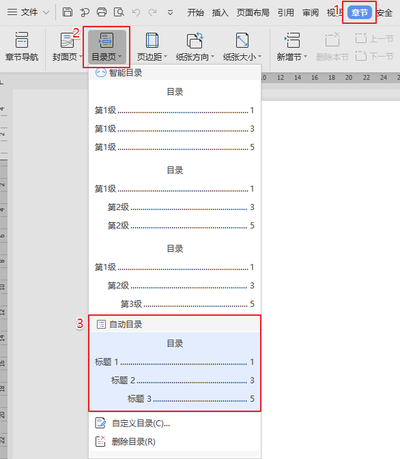
Task: Expand the quick access customize arrow
Action: coord(170,13)
